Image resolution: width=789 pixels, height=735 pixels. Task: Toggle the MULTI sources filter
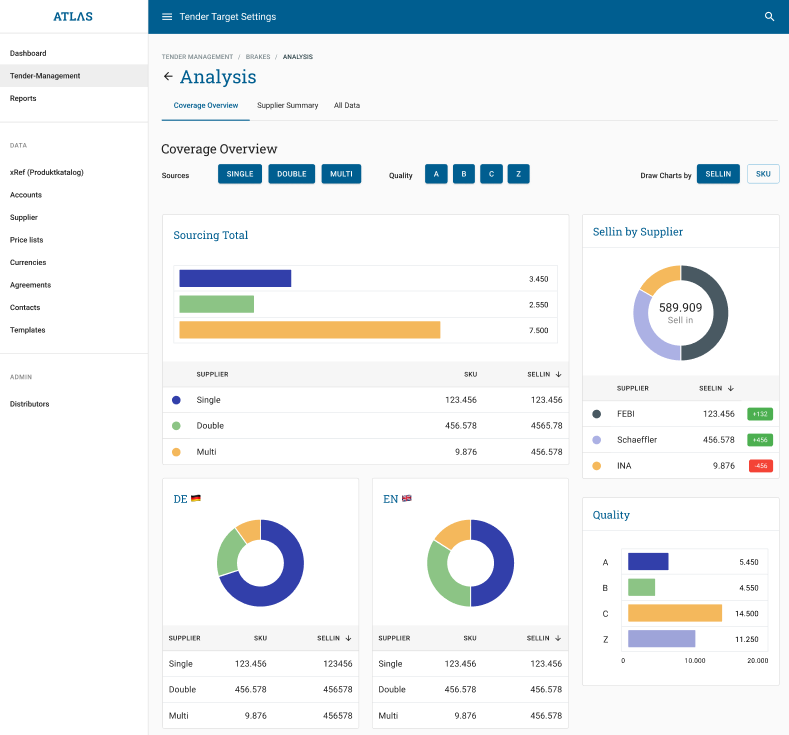click(341, 174)
